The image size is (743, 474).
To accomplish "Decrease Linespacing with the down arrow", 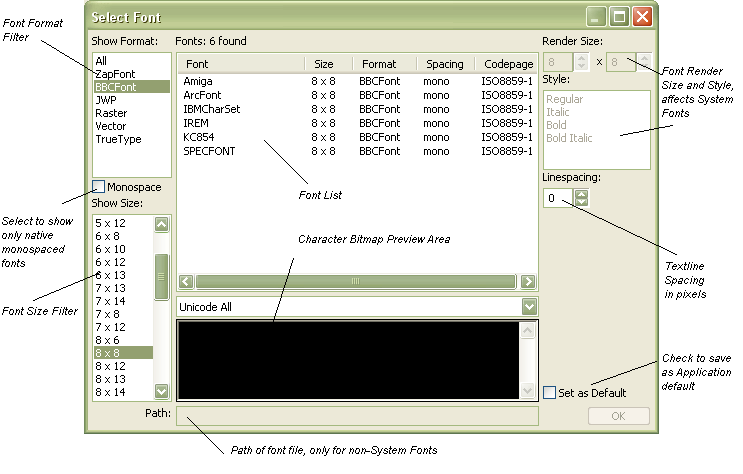I will coord(582,203).
